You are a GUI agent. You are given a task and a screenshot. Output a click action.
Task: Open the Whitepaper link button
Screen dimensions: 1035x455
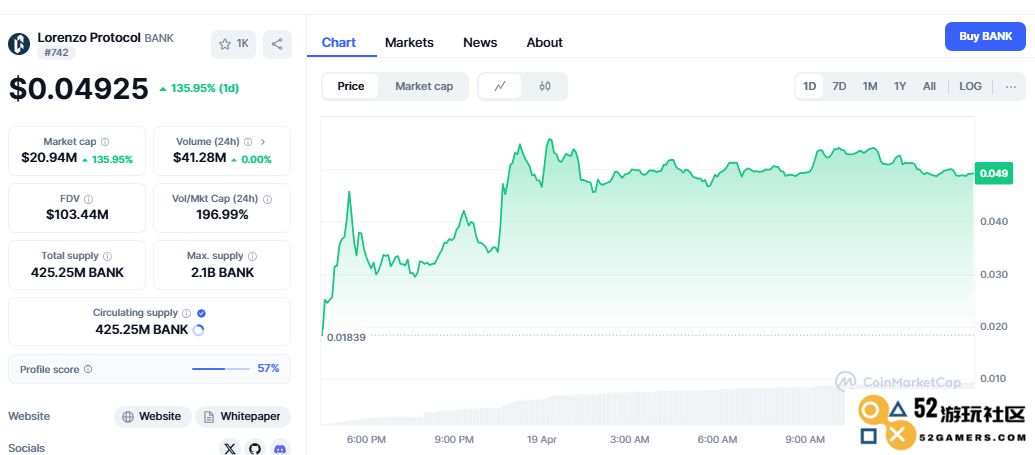click(x=243, y=417)
